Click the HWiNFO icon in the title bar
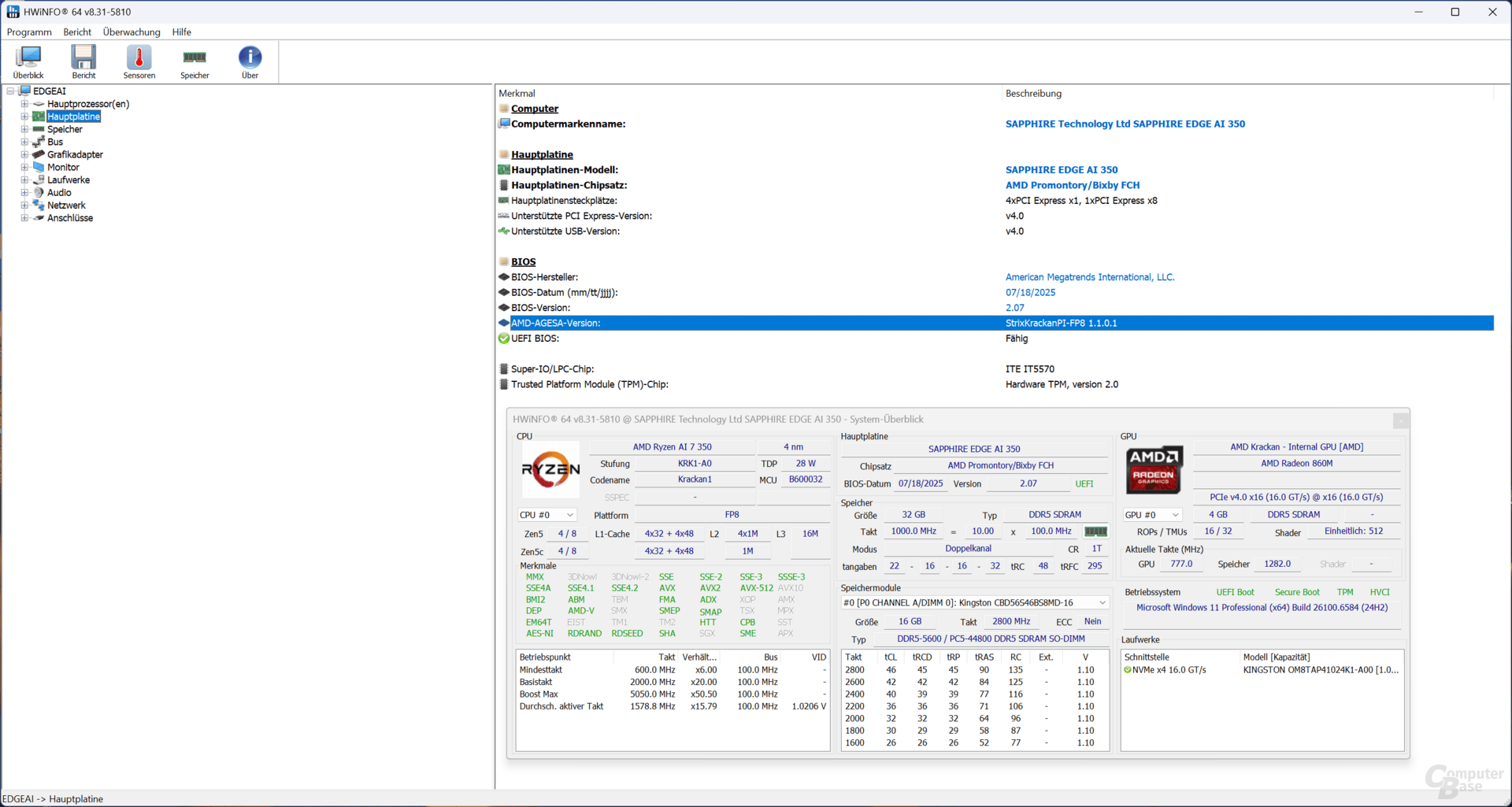This screenshot has width=1512, height=807. point(13,11)
